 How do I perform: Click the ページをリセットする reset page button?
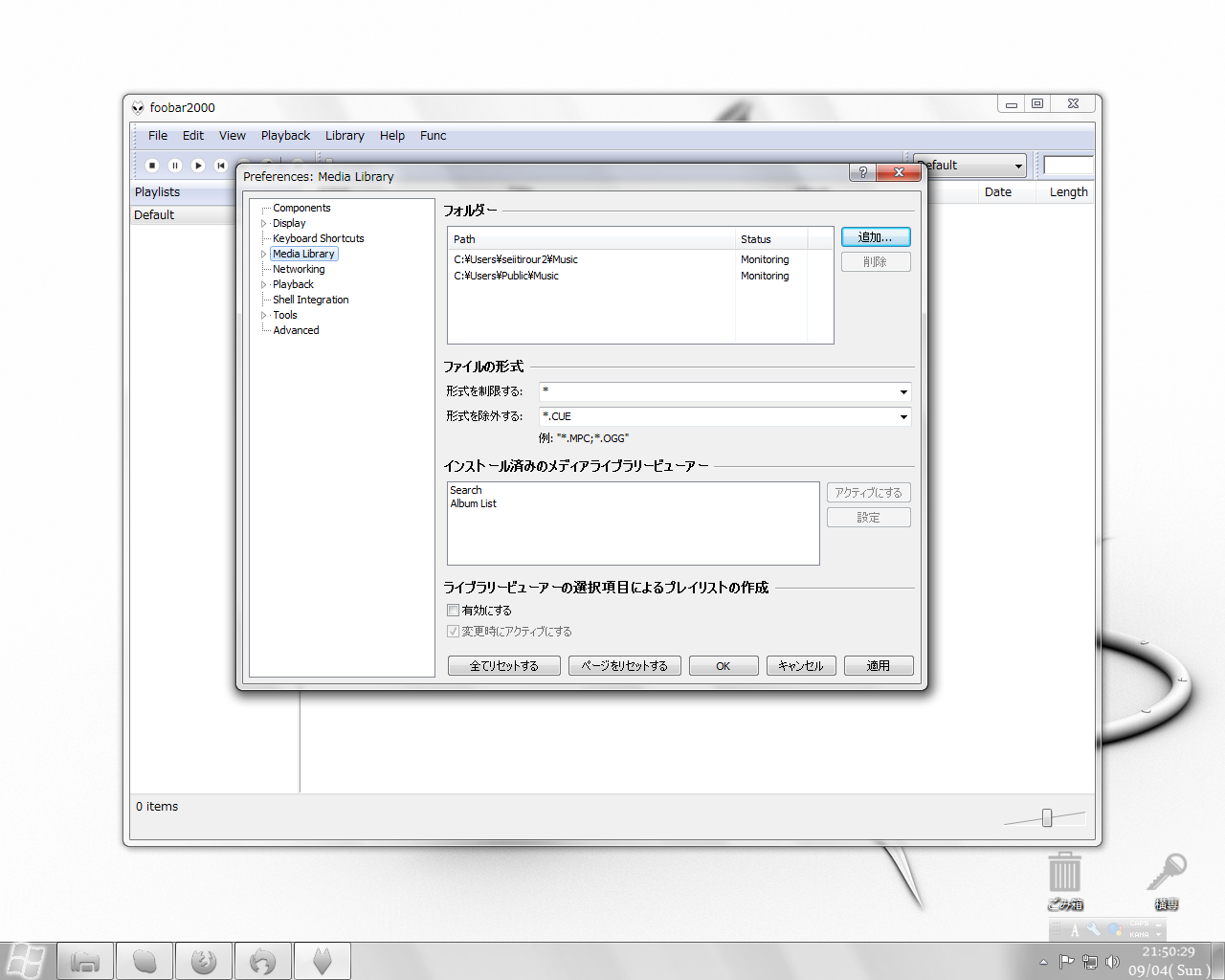coord(625,666)
